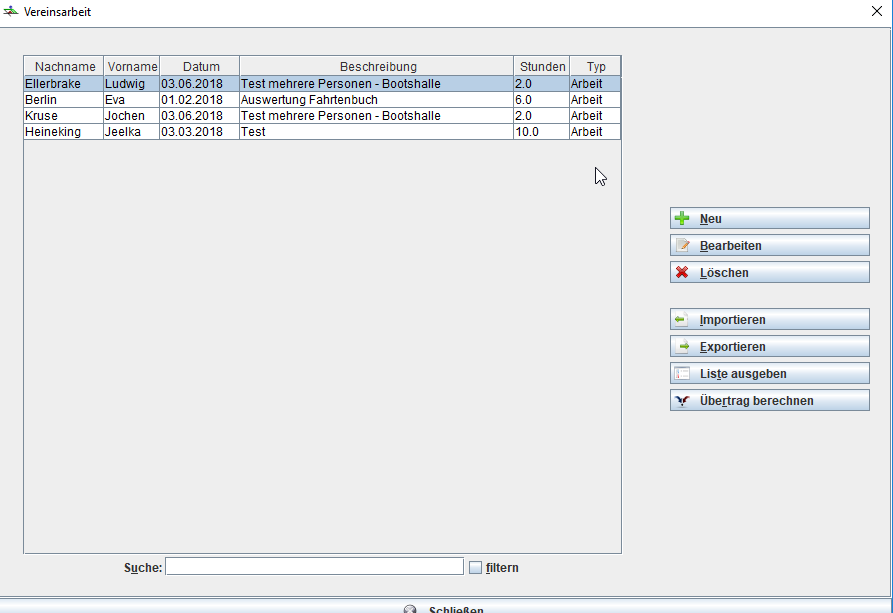Viewport: 893px width, 613px height.
Task: Click the red X icon for Löschen
Action: coord(682,273)
